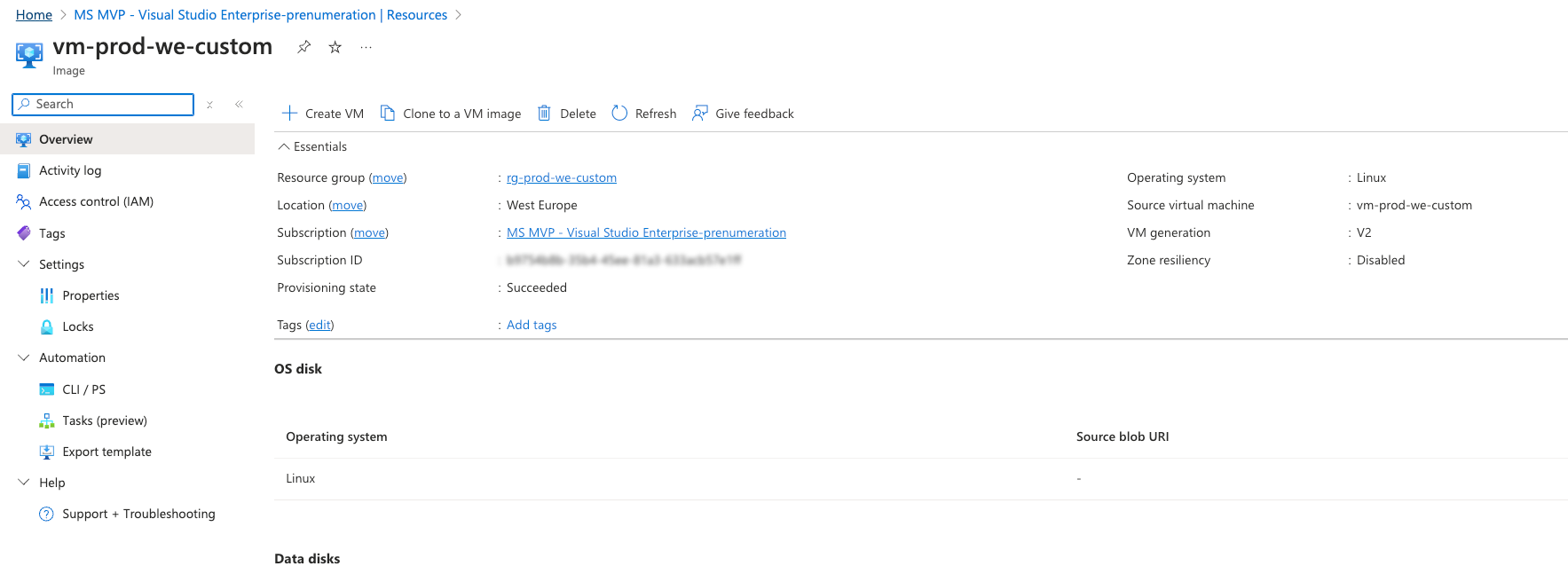Click the magnifier icon in search box

click(25, 104)
